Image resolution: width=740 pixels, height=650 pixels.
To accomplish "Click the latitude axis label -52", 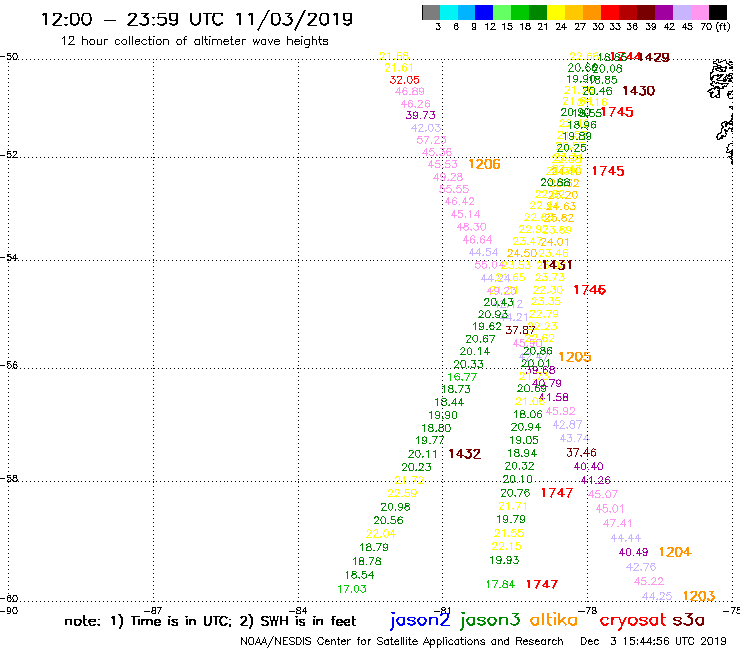I will 9,155.
